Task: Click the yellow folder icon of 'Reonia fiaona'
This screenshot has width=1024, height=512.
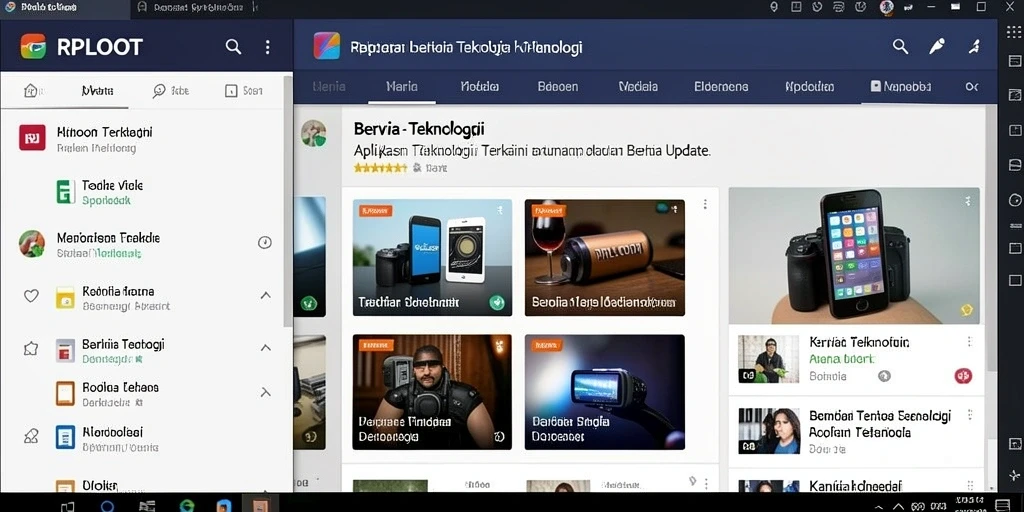Action: [x=65, y=297]
